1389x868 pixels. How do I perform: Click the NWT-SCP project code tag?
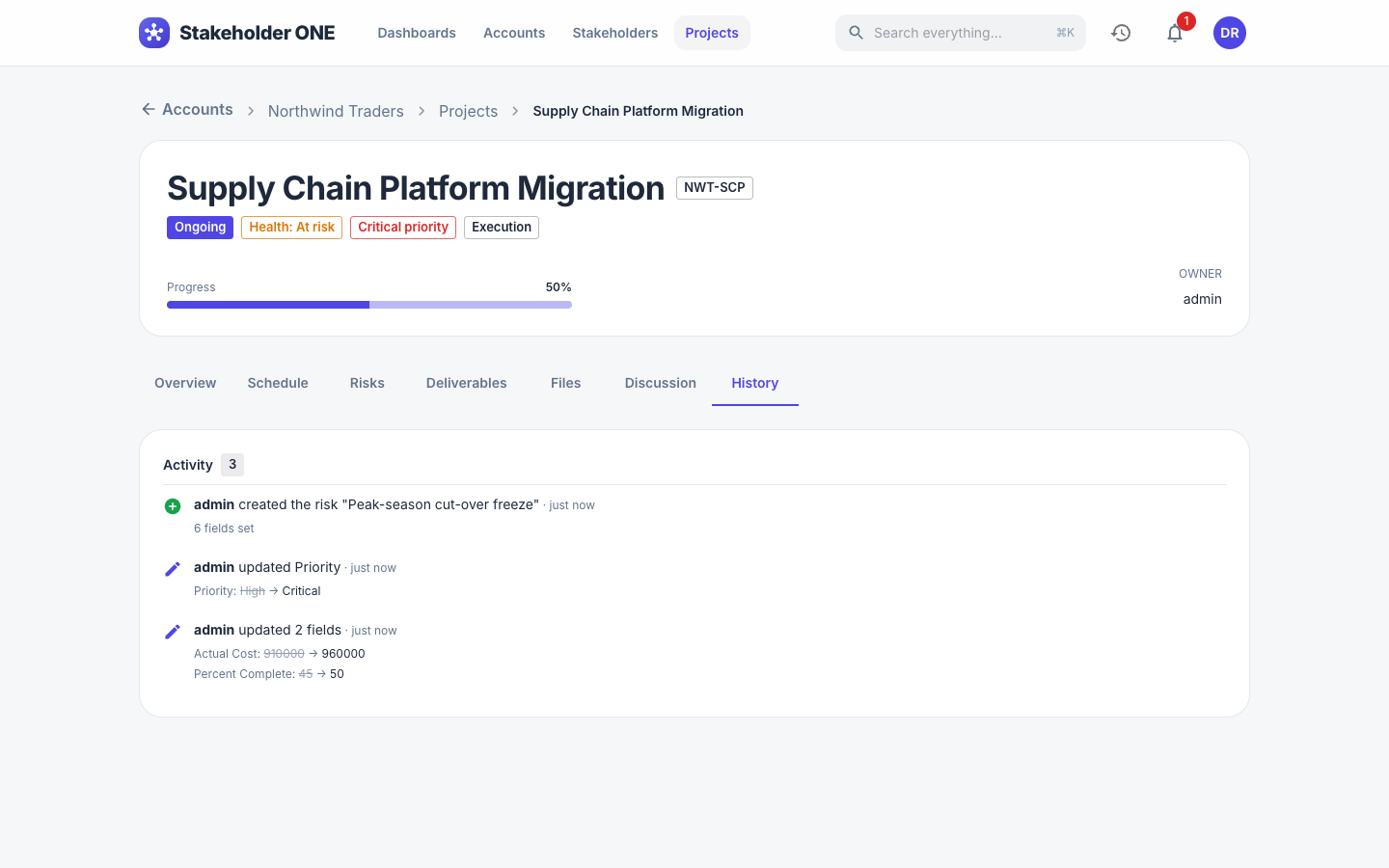click(x=715, y=188)
